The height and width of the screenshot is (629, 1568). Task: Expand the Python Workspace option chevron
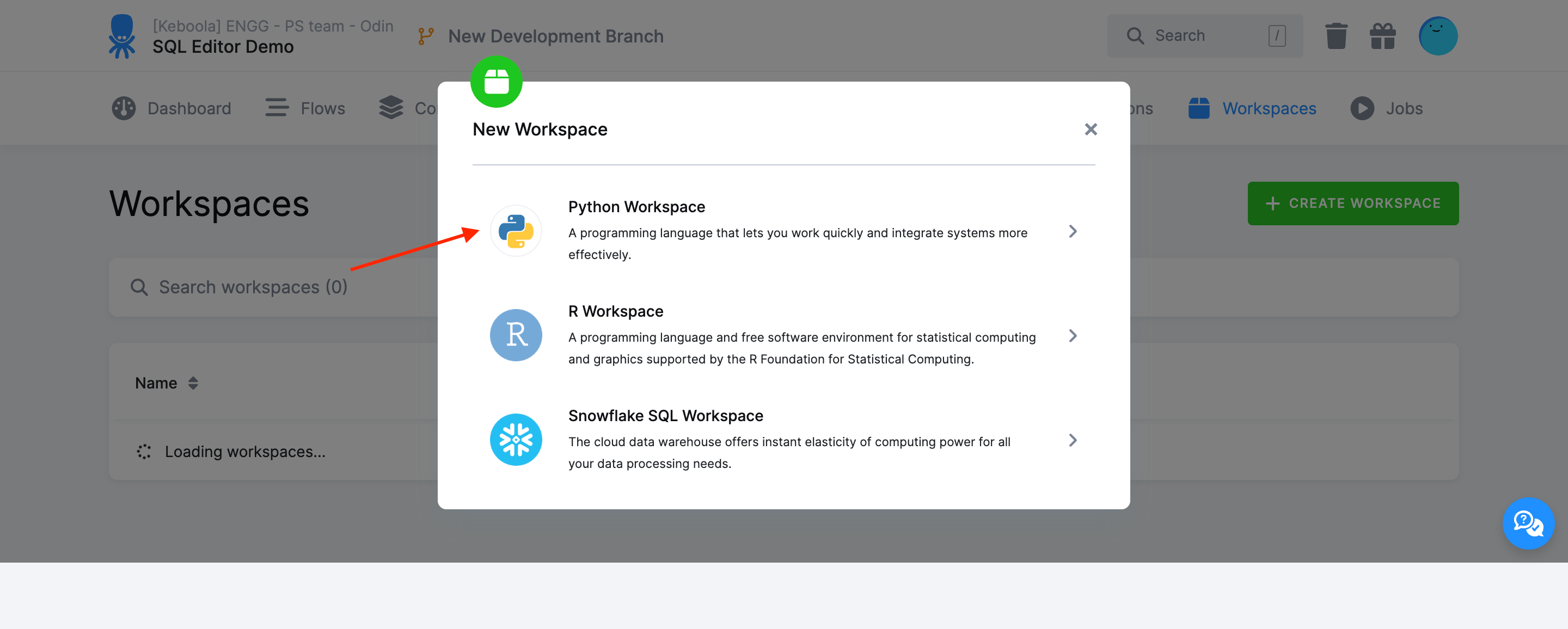coord(1073,231)
